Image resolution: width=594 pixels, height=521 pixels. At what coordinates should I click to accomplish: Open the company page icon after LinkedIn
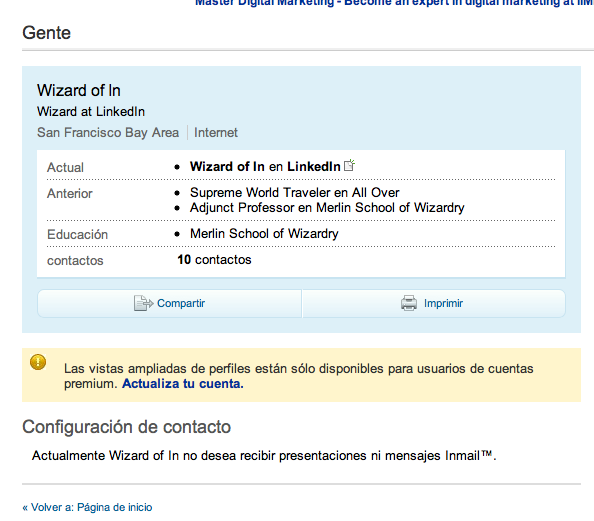(x=349, y=165)
